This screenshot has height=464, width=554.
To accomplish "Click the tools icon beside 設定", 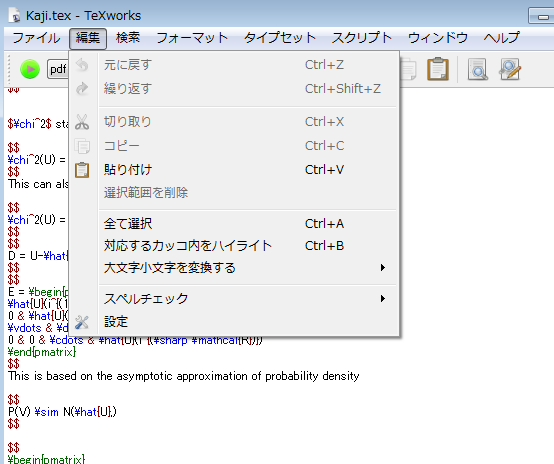I will [x=82, y=322].
